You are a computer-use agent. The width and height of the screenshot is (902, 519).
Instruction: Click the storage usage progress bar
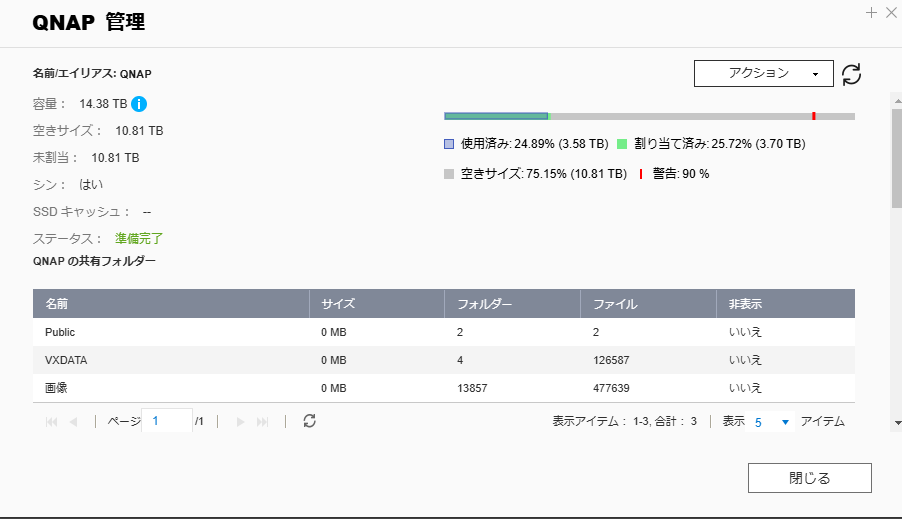click(x=649, y=116)
